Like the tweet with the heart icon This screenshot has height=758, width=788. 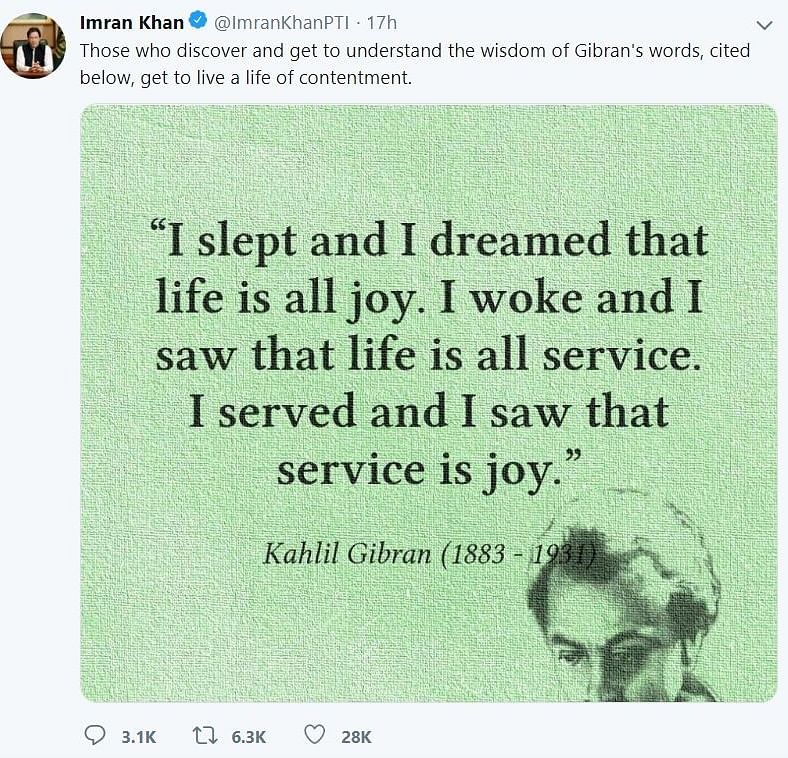(x=315, y=735)
